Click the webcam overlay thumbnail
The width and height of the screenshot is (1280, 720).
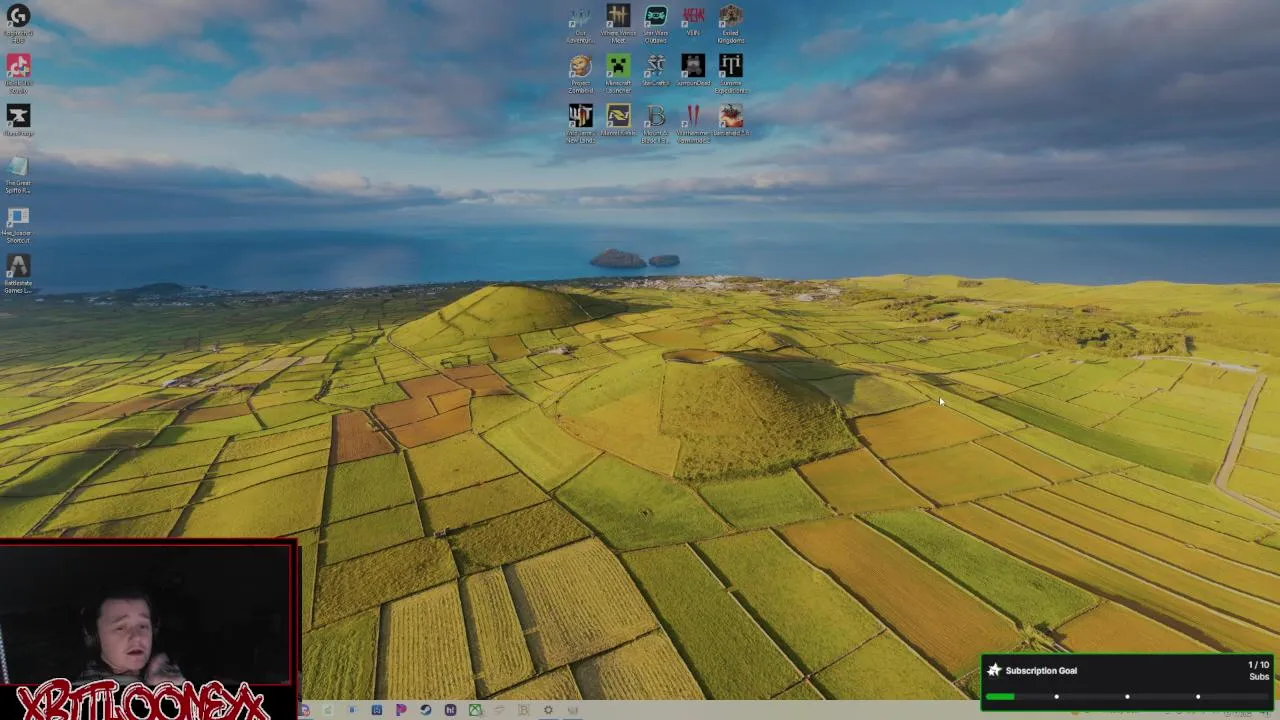click(x=148, y=614)
